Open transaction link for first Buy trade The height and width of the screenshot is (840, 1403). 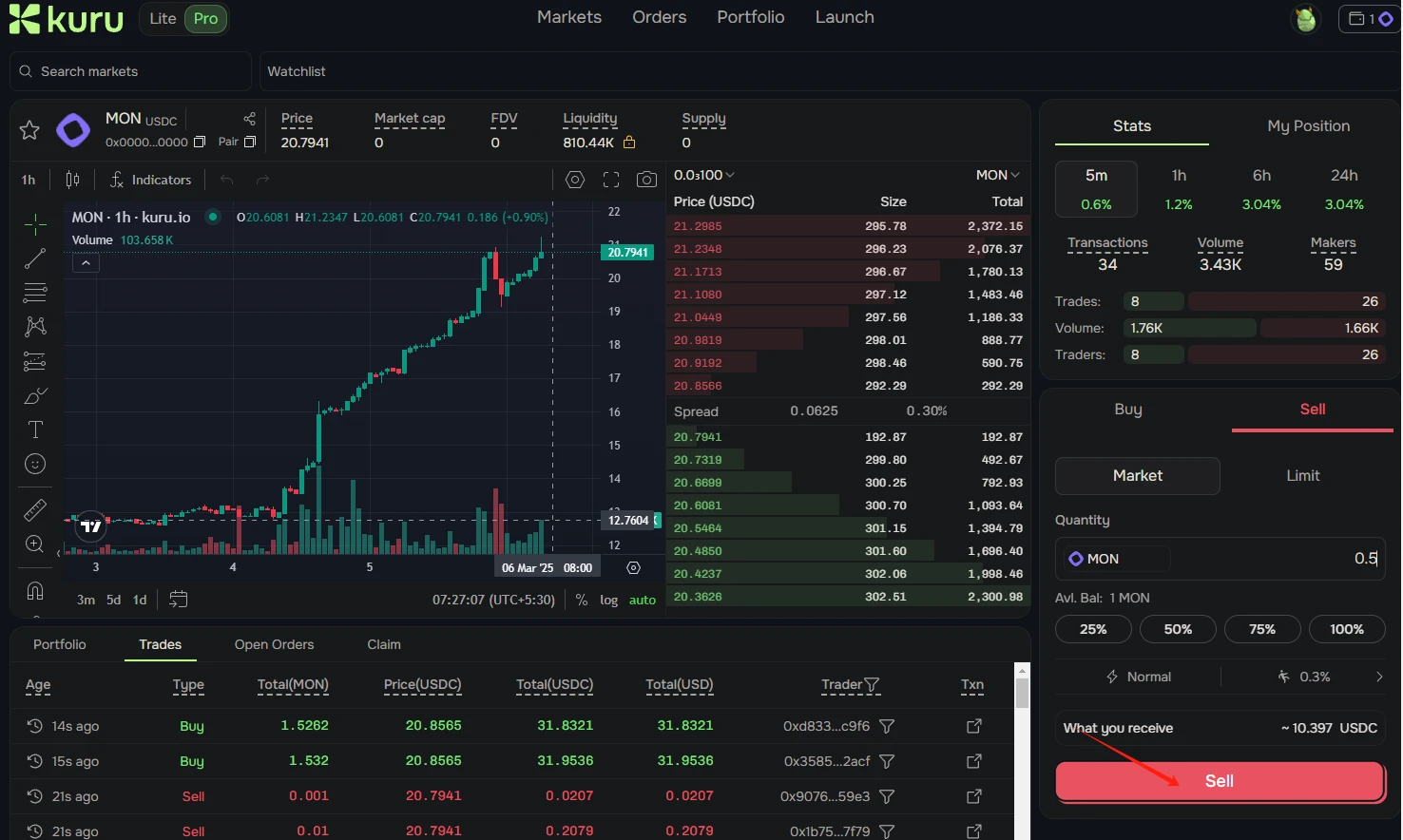point(973,726)
